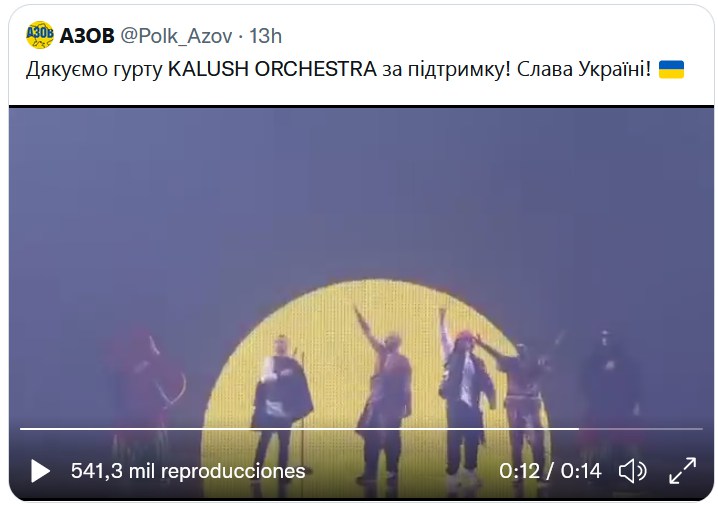This screenshot has height=506, width=718.
Task: Click the 541,3 mil reproducciones counter
Action: (x=188, y=471)
